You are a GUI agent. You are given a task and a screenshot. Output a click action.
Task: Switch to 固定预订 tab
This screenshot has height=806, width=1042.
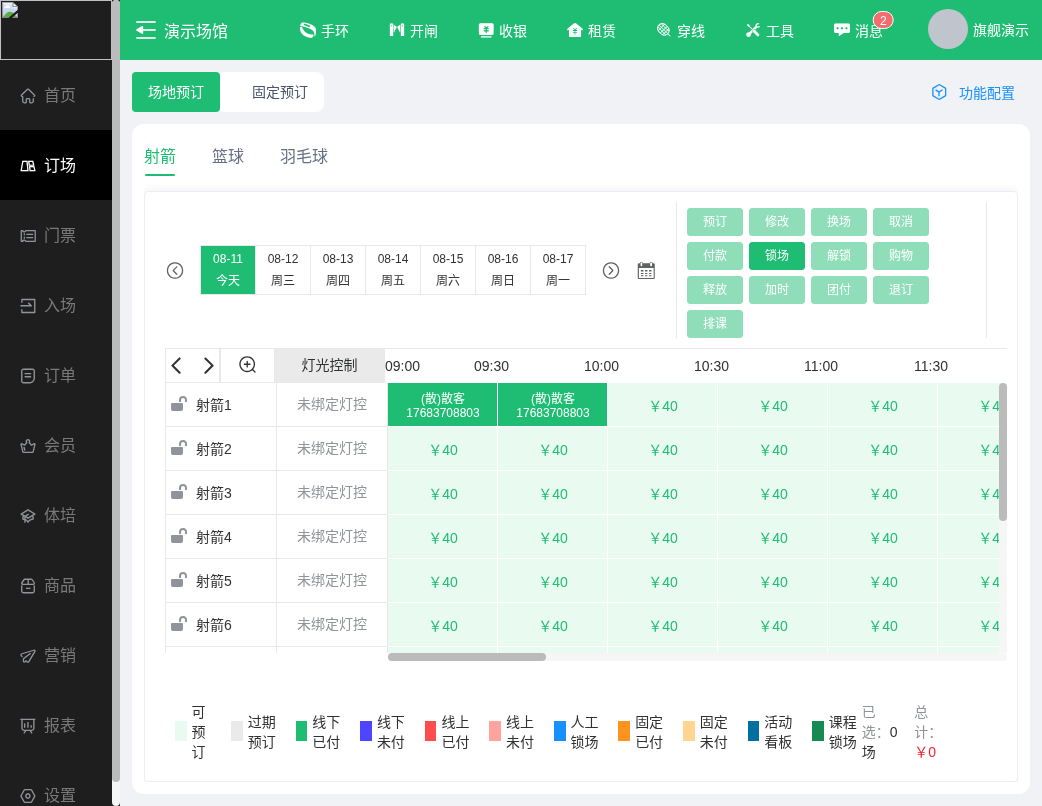[280, 92]
